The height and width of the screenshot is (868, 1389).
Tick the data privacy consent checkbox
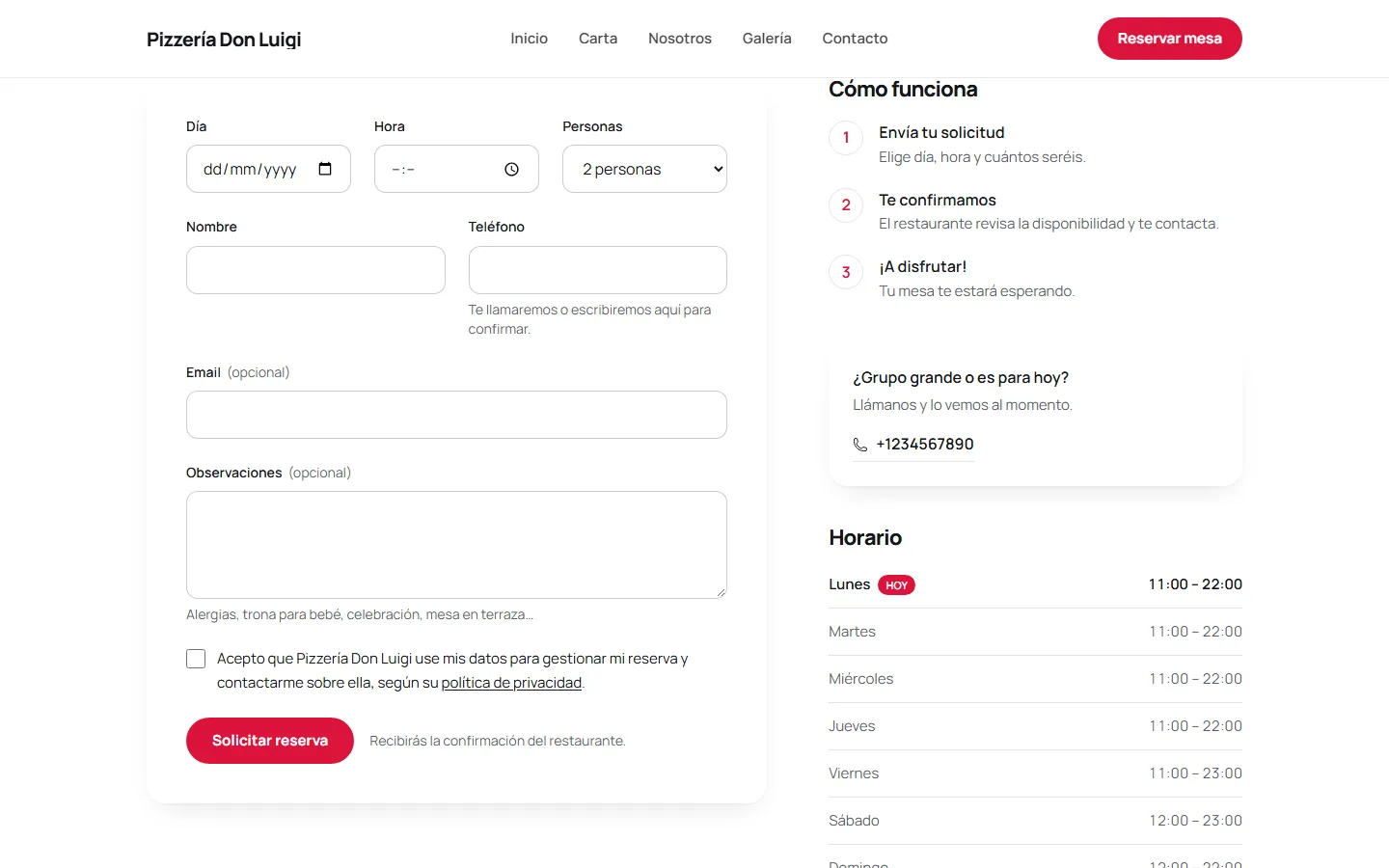coord(196,659)
